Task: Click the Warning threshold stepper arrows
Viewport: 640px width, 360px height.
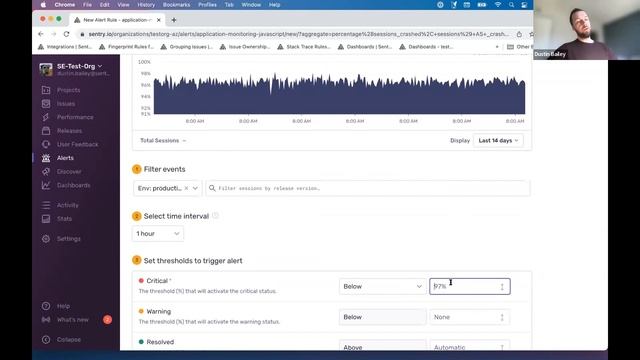Action: 502,317
